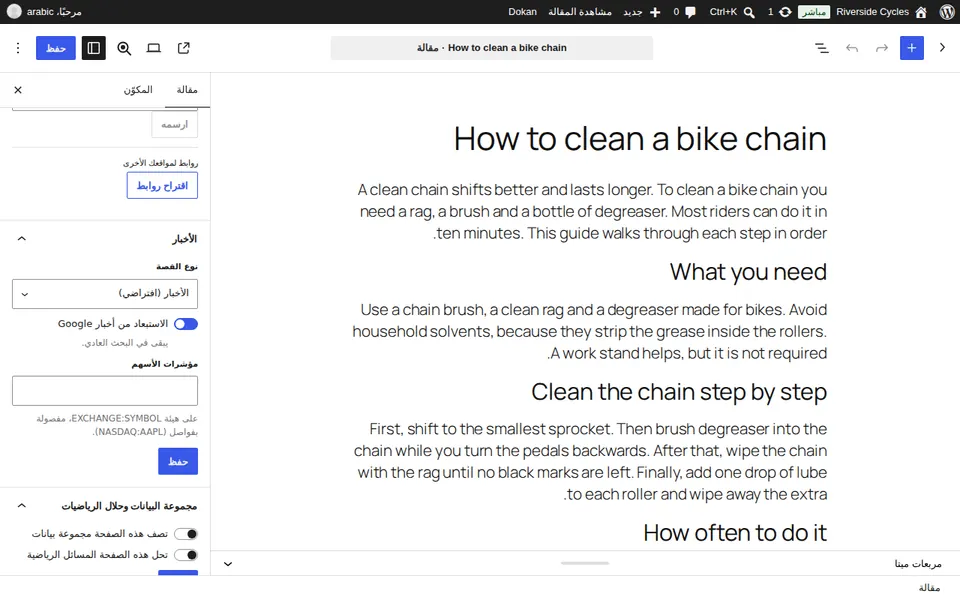
Task: Click the "What you need" heading
Action: coord(748,272)
